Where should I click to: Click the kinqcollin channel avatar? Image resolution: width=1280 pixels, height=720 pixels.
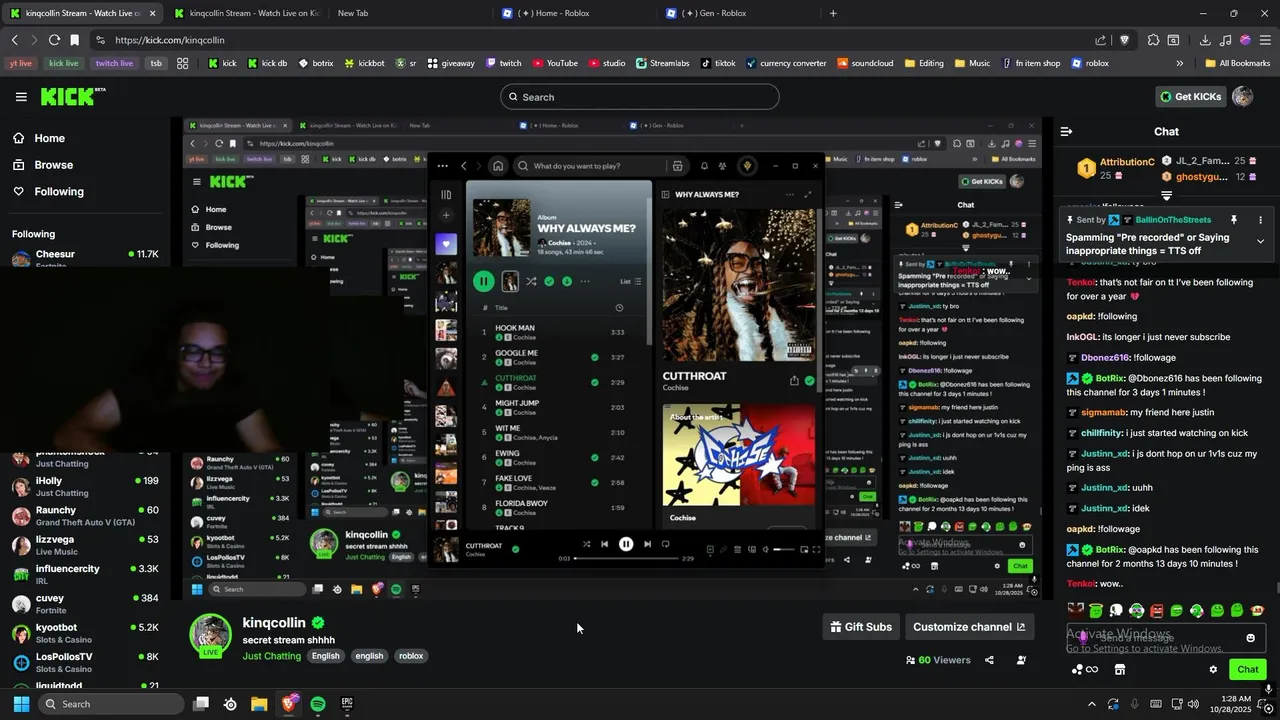(x=211, y=636)
